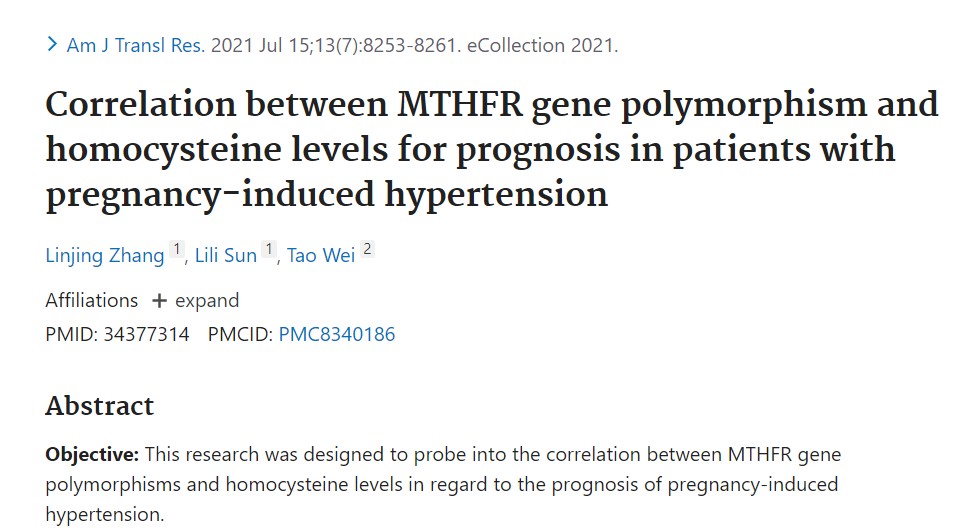Viewport: 968px width, 528px height.
Task: Click affiliation superscript 1 beside Lili Sun
Action: [x=268, y=250]
